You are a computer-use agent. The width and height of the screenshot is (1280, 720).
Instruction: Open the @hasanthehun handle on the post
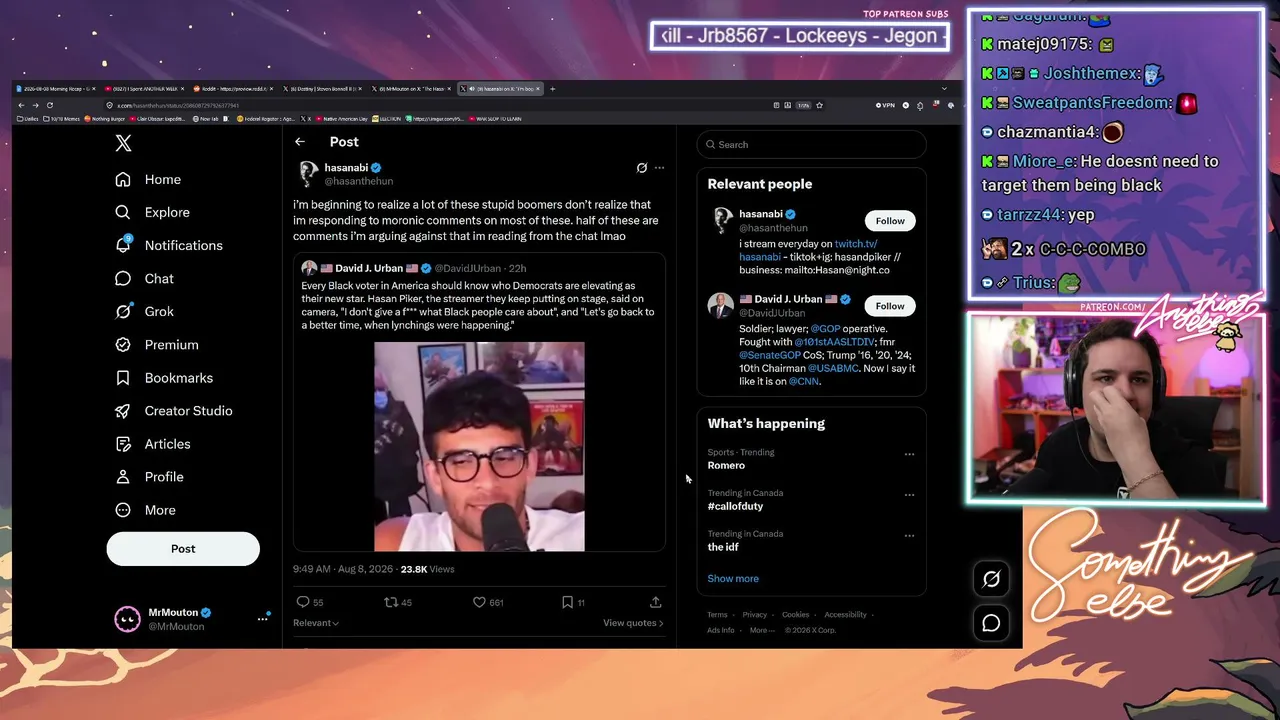coord(359,181)
